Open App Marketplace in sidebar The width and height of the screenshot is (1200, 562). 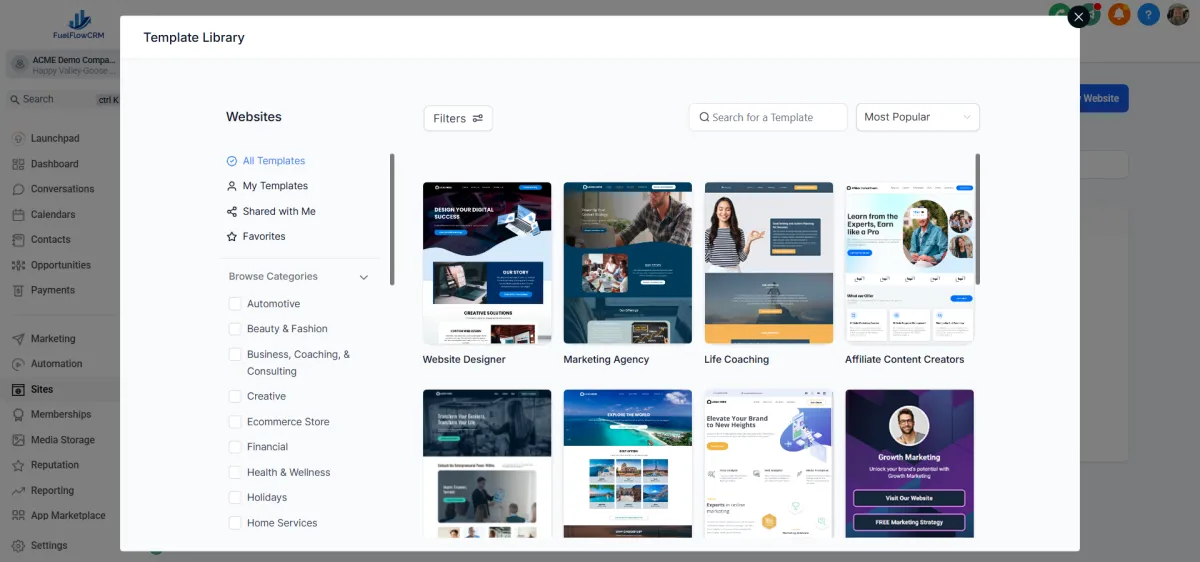[60, 516]
